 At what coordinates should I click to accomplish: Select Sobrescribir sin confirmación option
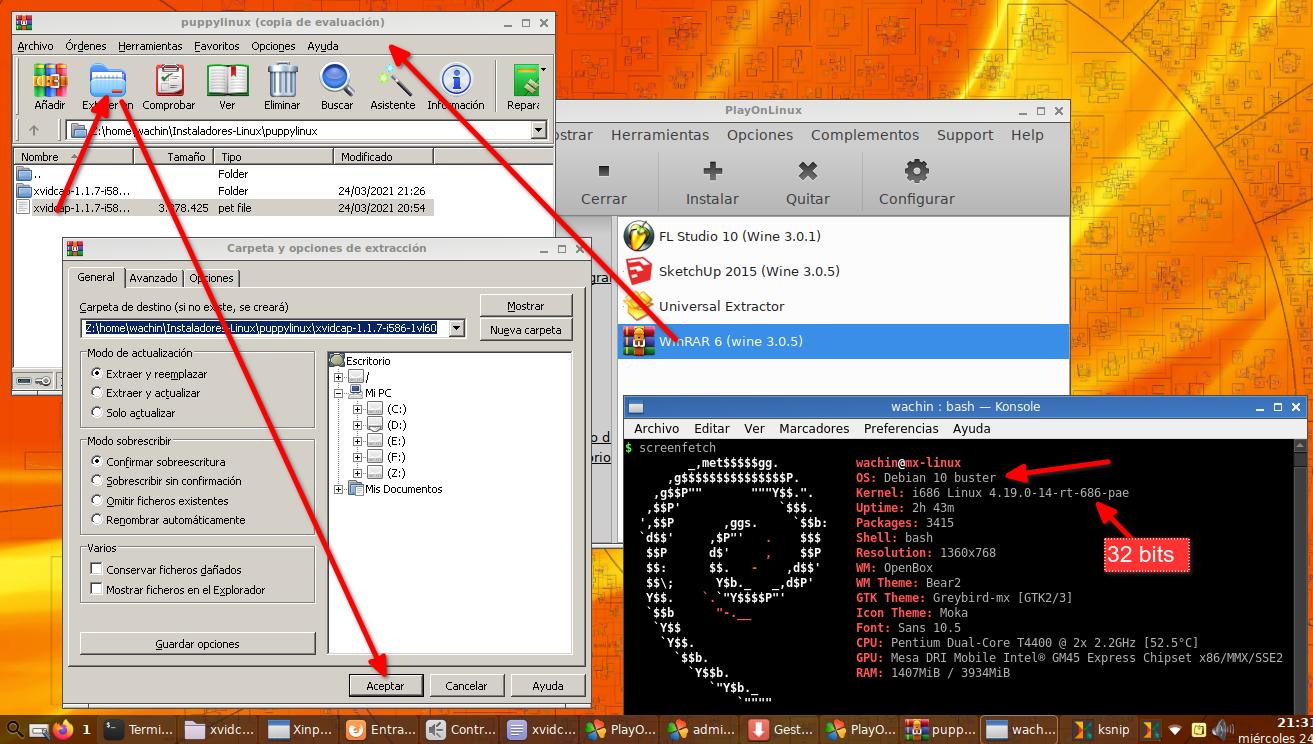97,481
